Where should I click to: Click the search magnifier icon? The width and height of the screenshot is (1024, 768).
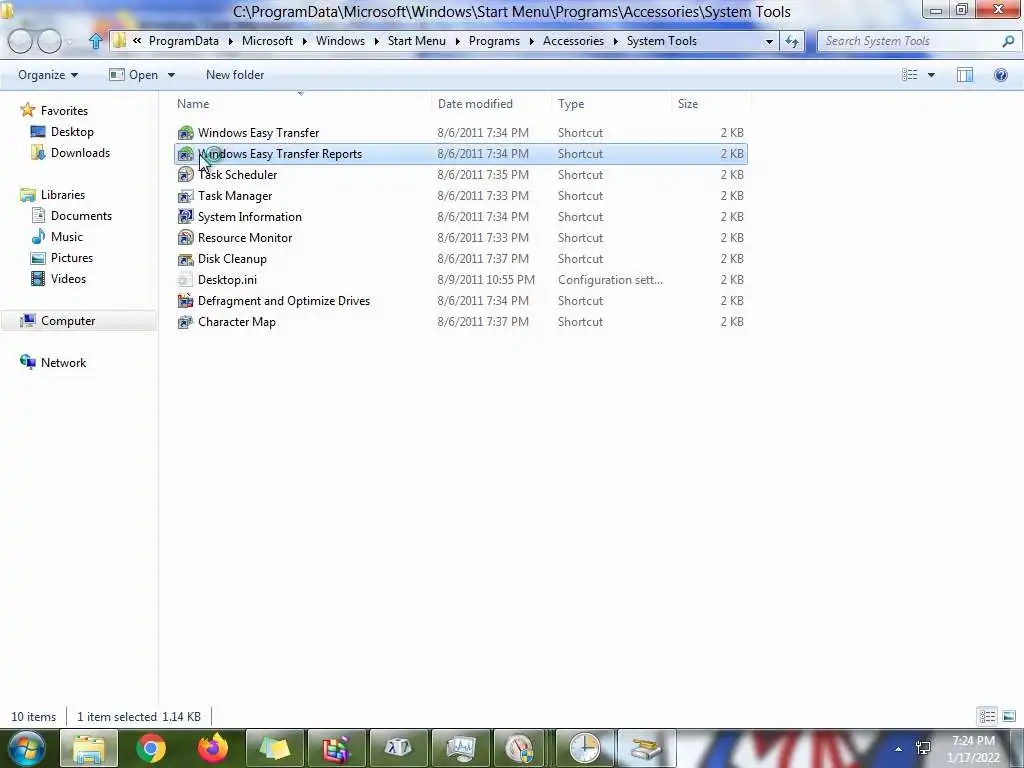1008,41
